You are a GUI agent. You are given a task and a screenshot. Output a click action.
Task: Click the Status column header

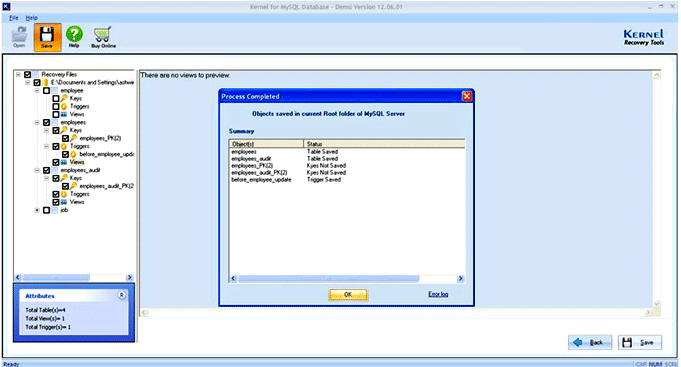point(384,144)
